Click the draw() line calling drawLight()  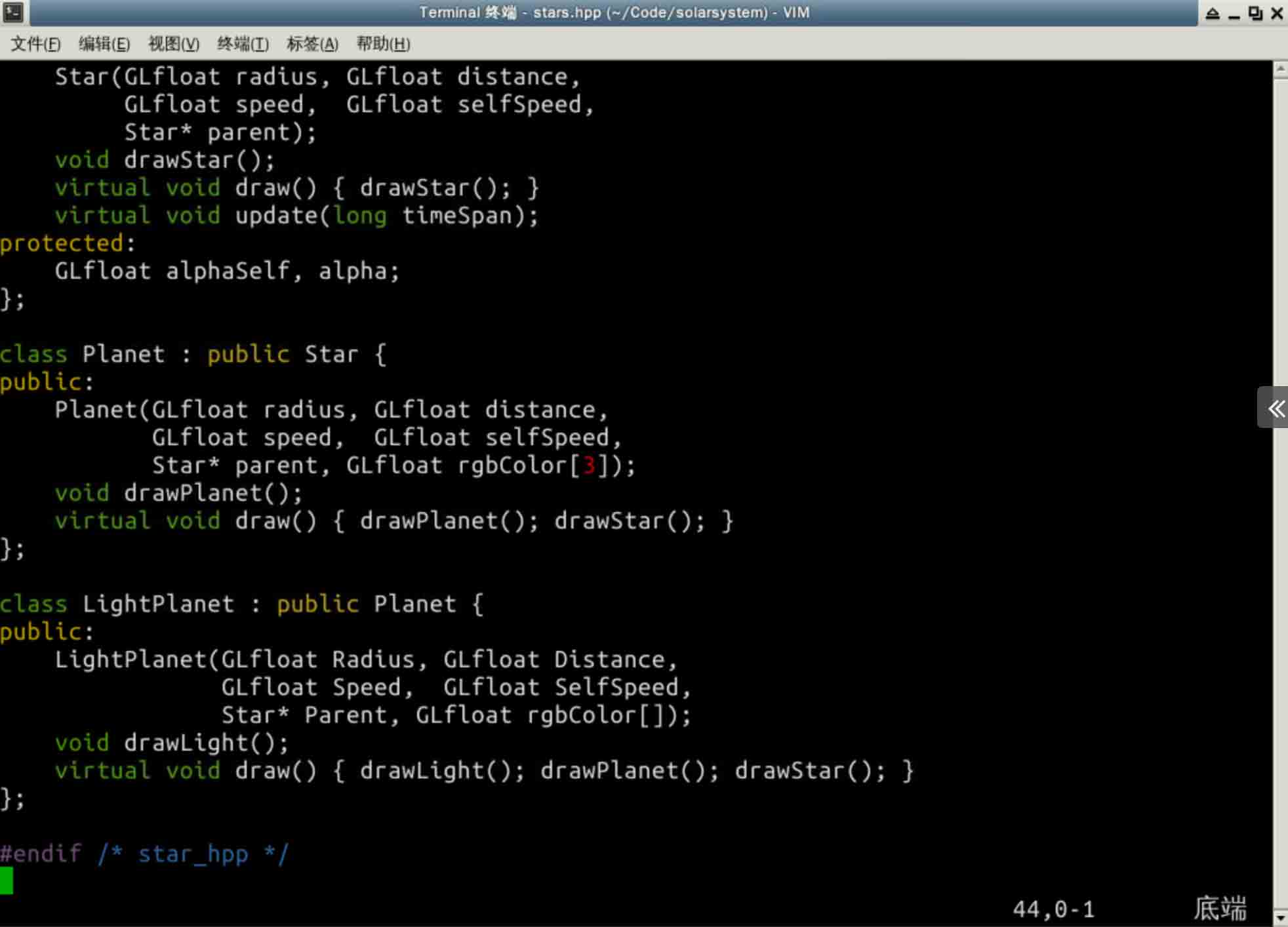click(x=484, y=771)
